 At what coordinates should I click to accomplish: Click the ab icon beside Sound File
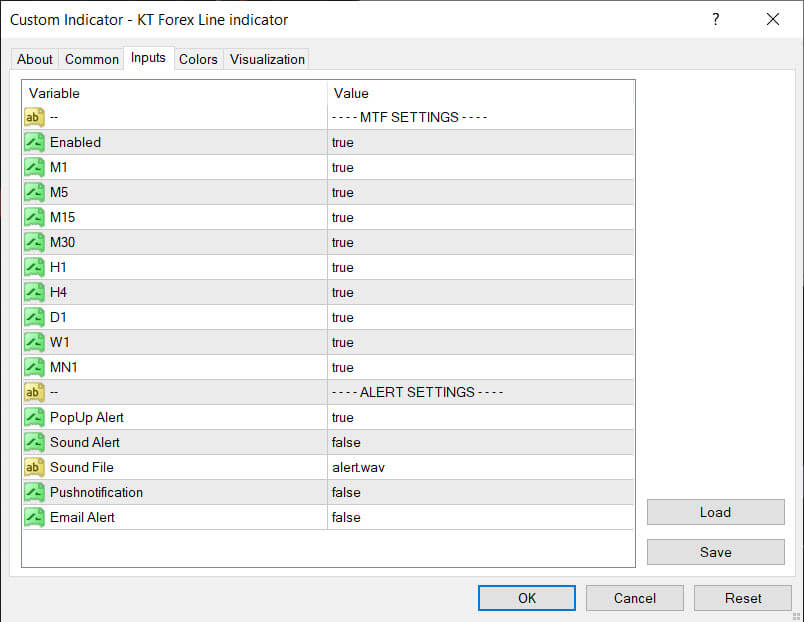pyautogui.click(x=34, y=467)
